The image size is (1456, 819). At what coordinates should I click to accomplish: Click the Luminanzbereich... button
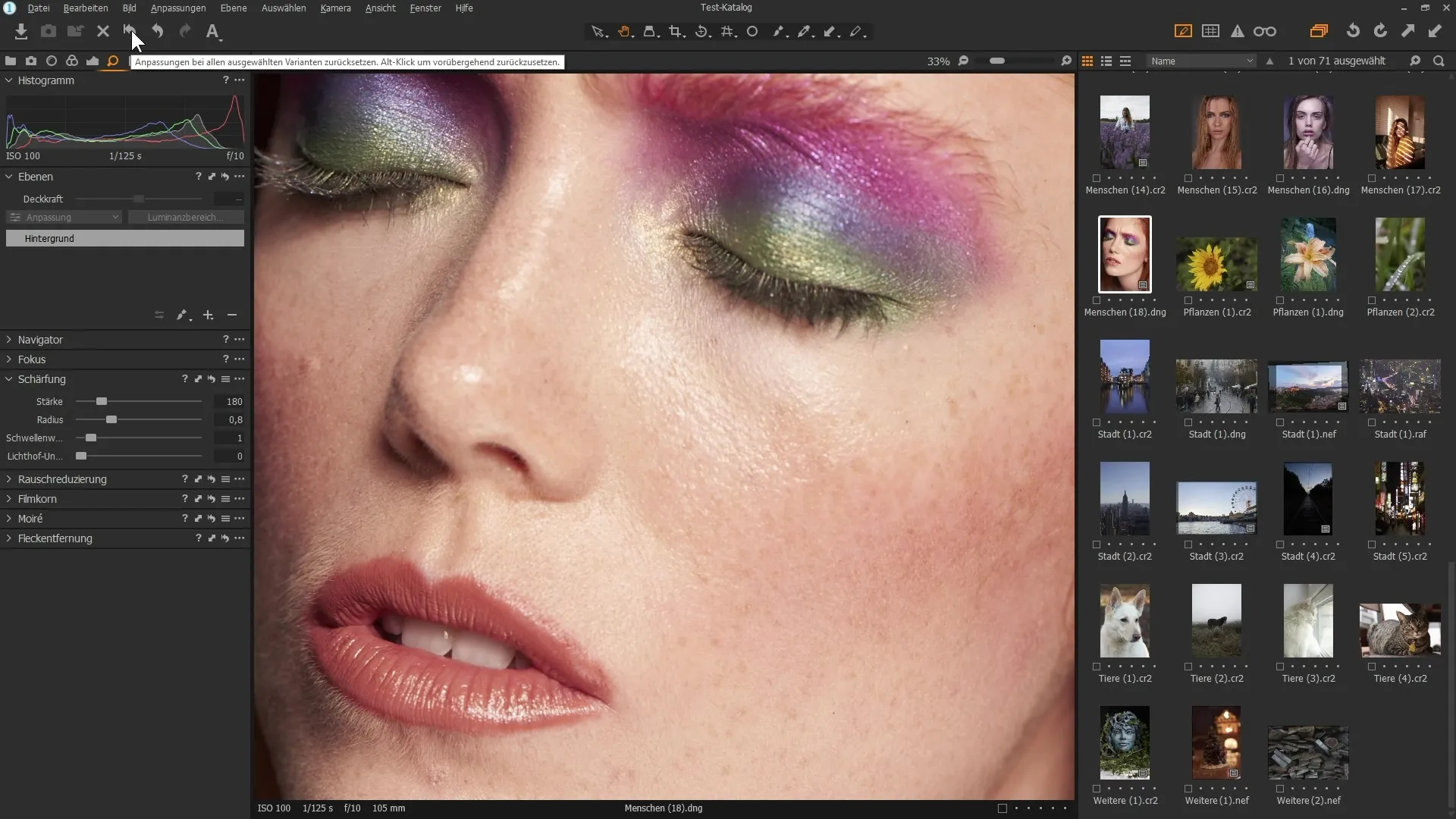click(x=186, y=218)
